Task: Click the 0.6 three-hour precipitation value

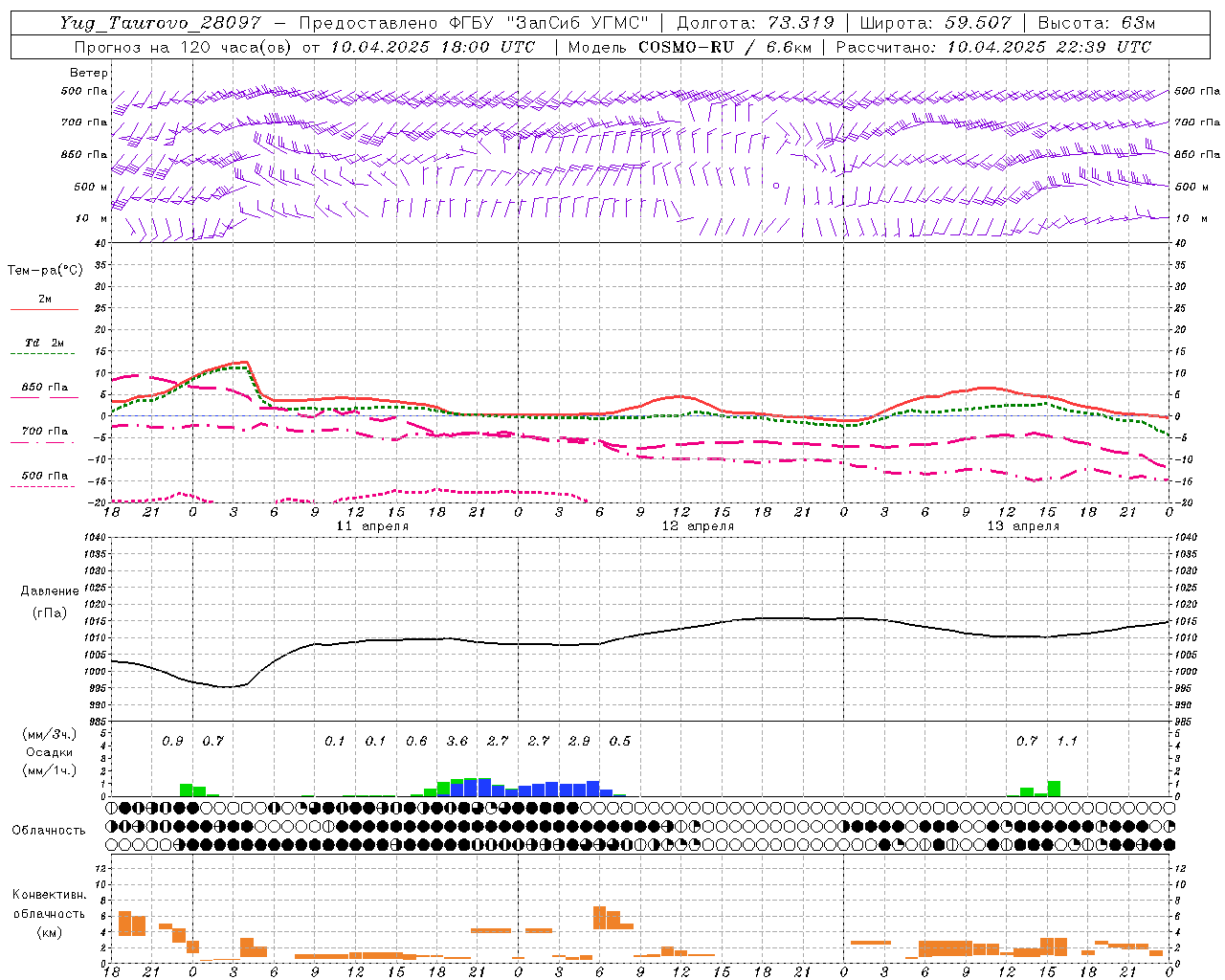Action: [x=416, y=742]
